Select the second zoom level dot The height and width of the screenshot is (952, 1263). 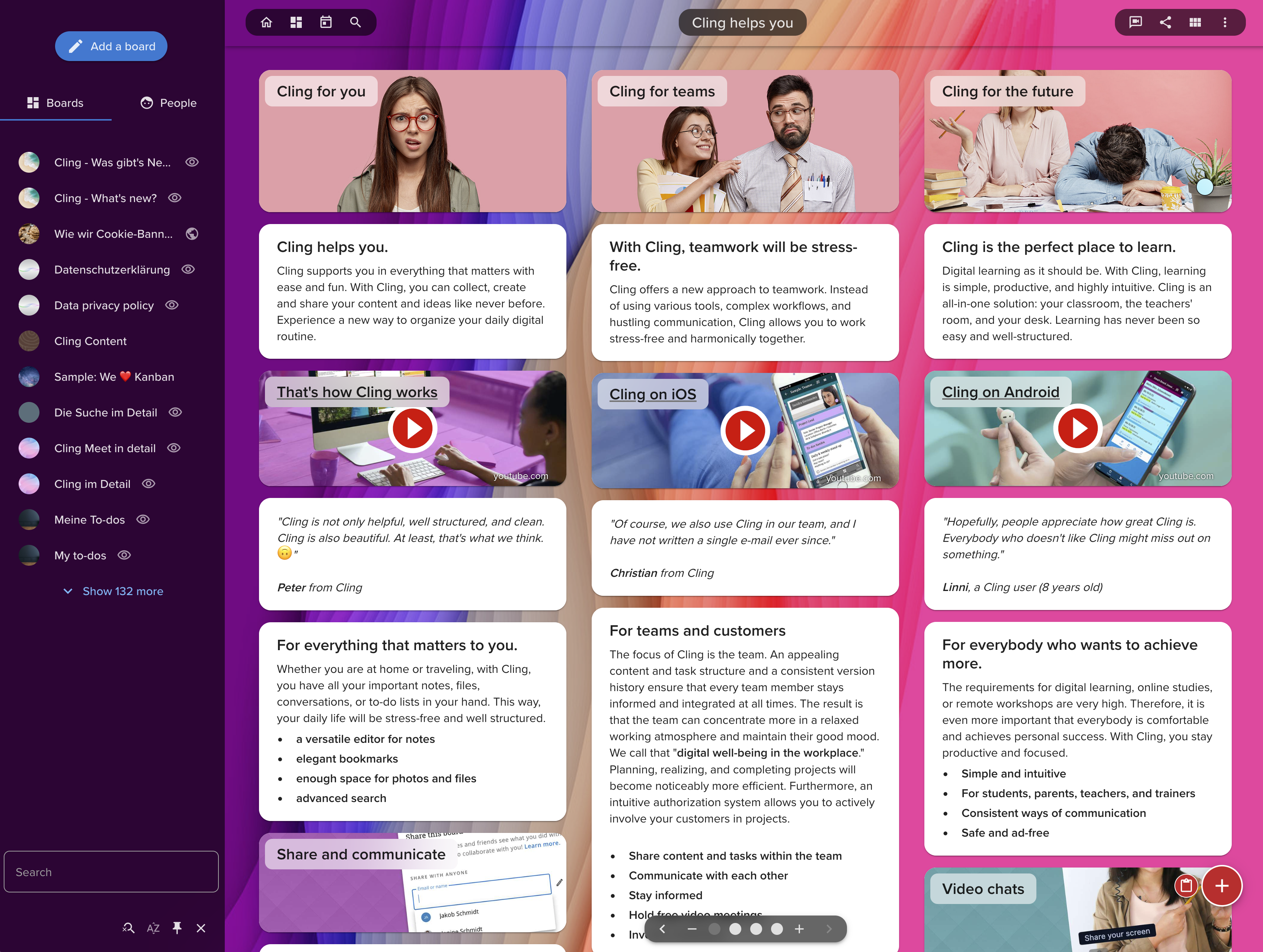(x=735, y=929)
